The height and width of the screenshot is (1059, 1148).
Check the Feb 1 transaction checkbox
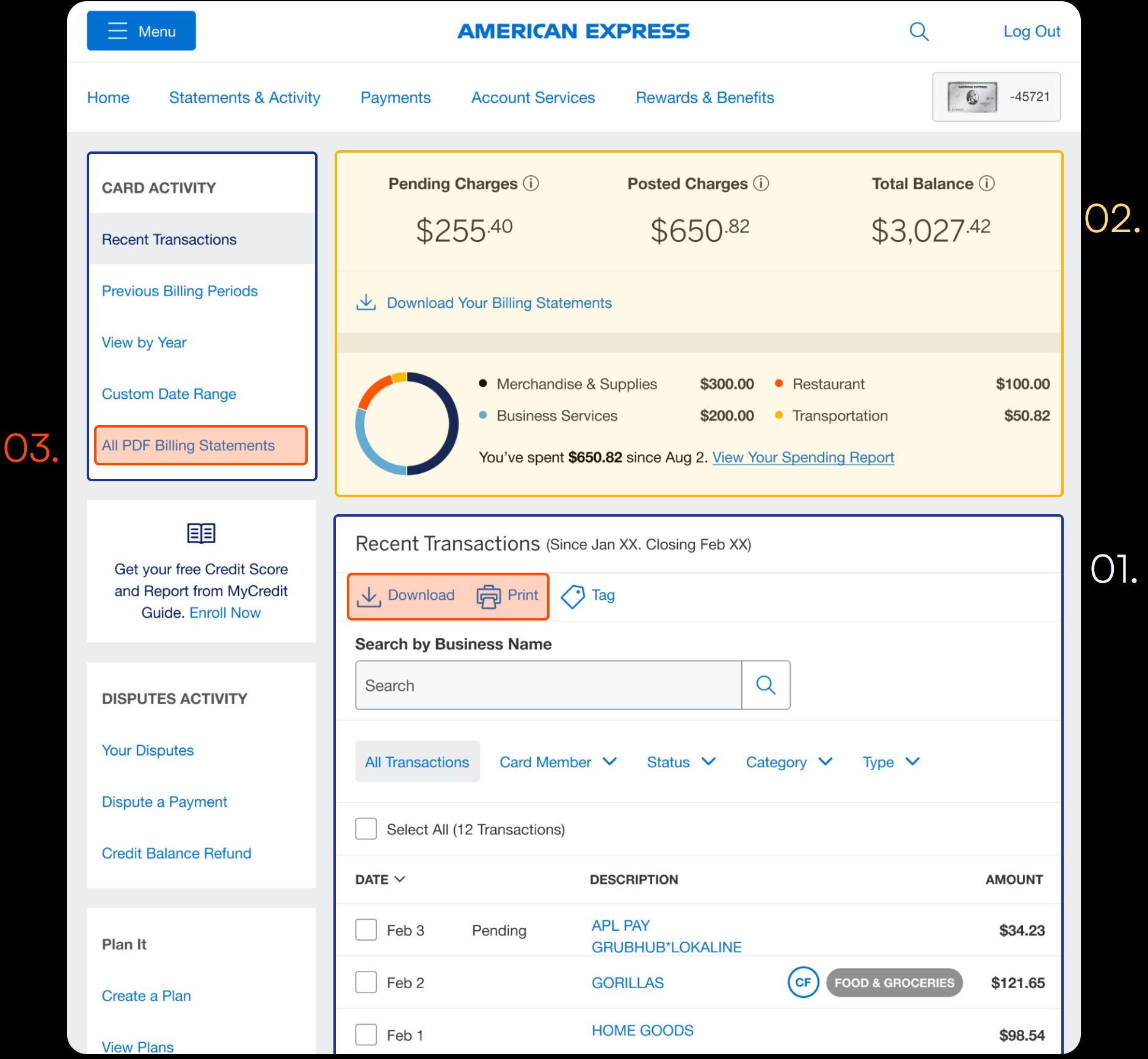click(366, 1035)
